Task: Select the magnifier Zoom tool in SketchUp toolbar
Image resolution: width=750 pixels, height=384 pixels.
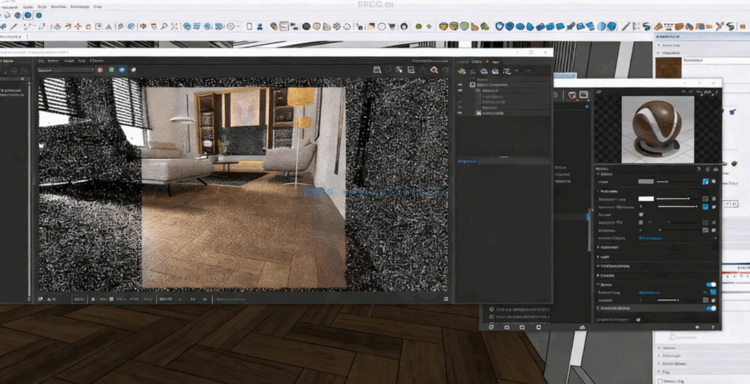Action: [164, 27]
